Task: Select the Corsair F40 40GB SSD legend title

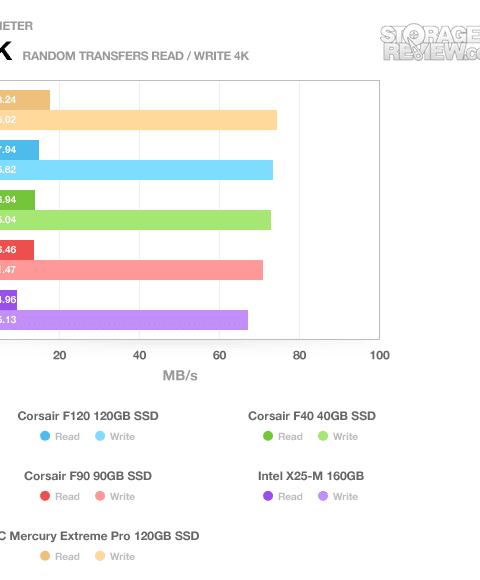Action: coord(312,416)
